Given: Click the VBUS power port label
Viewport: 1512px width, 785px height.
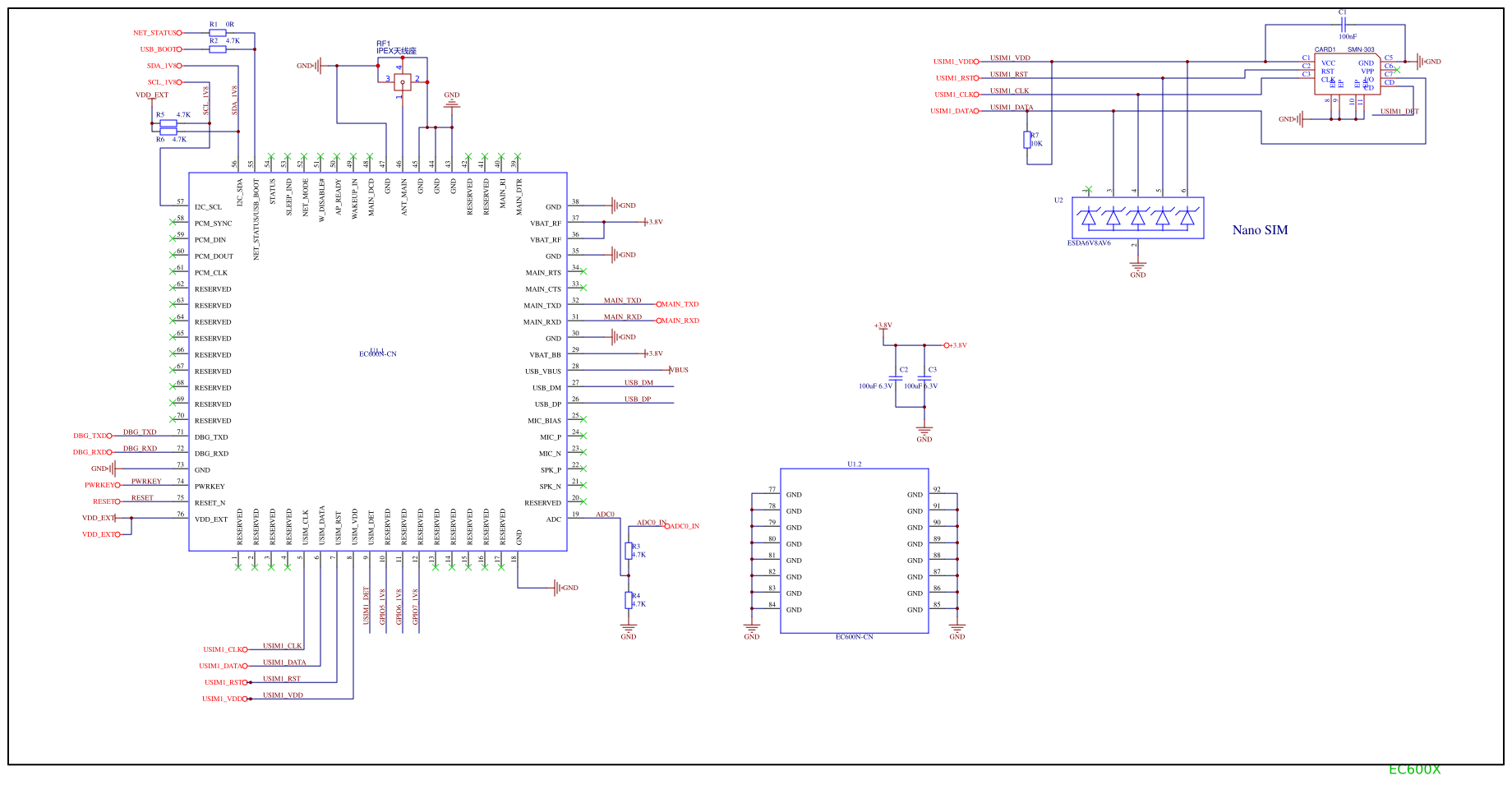Looking at the screenshot, I should 680,370.
